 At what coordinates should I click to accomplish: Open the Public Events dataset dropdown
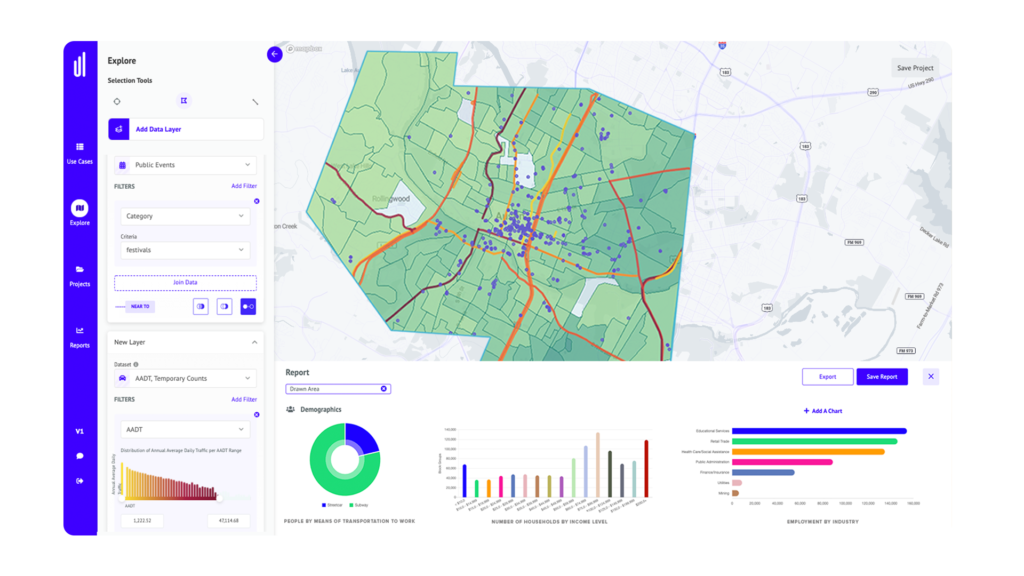pyautogui.click(x=184, y=165)
